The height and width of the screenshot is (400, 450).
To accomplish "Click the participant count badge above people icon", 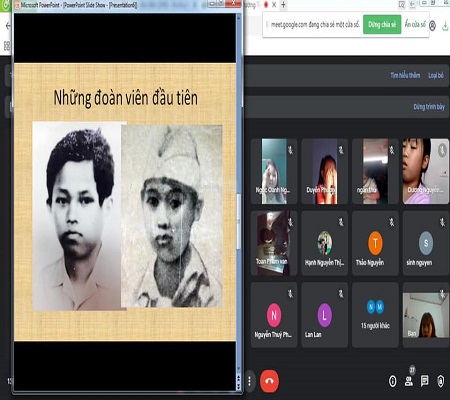I will 412,370.
